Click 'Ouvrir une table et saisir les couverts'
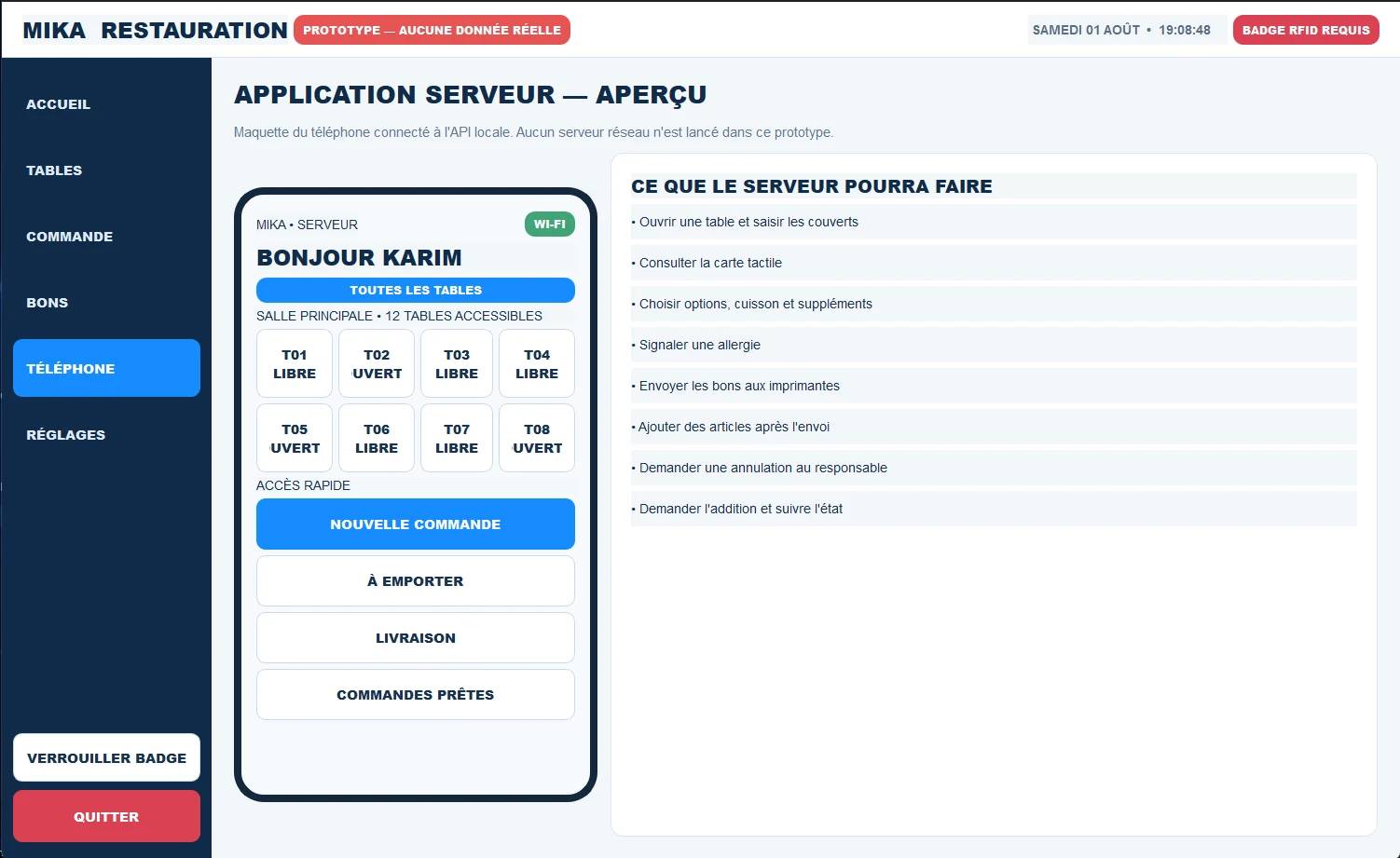This screenshot has width=1400, height=858. tap(994, 222)
